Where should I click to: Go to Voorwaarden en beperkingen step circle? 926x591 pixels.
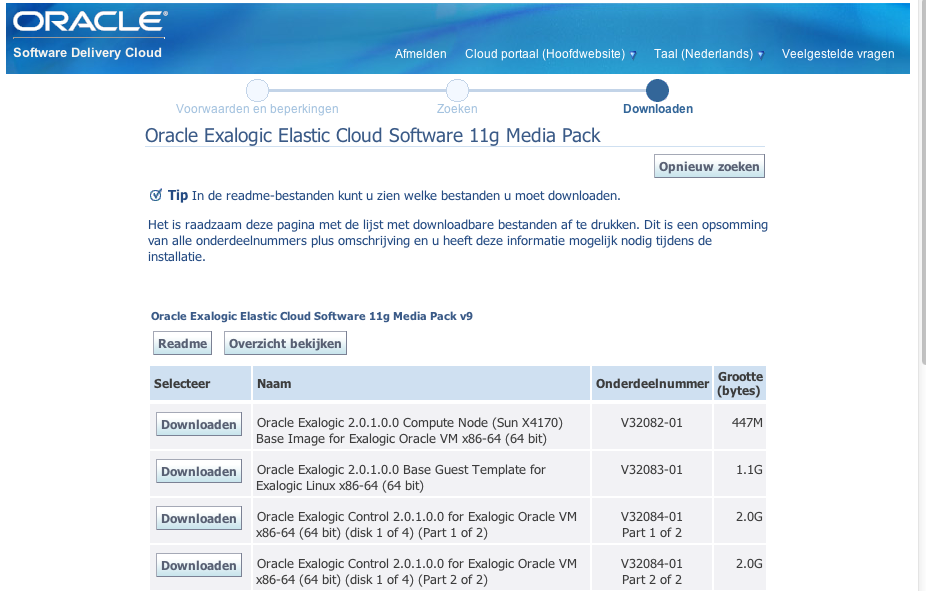(257, 90)
